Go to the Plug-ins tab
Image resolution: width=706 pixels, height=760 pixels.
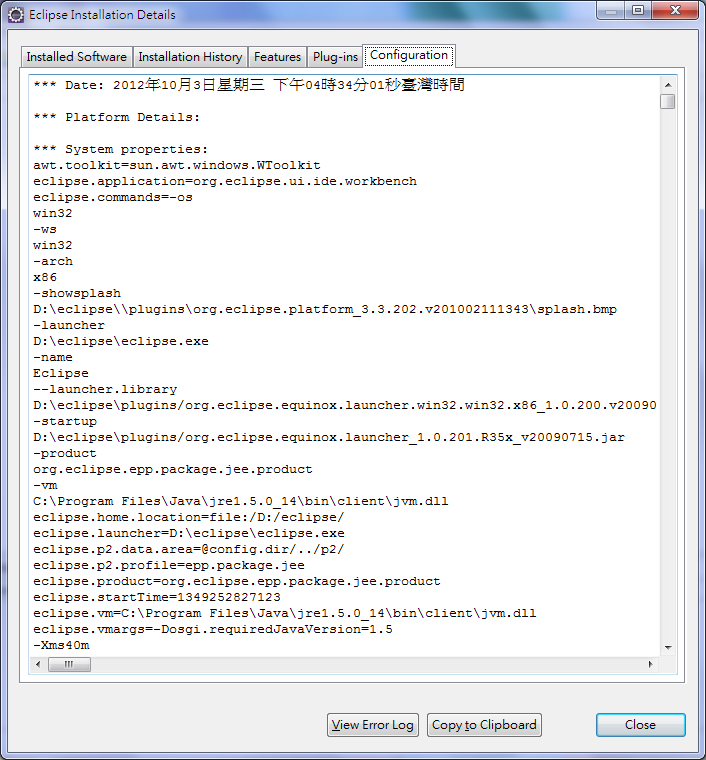coord(335,57)
